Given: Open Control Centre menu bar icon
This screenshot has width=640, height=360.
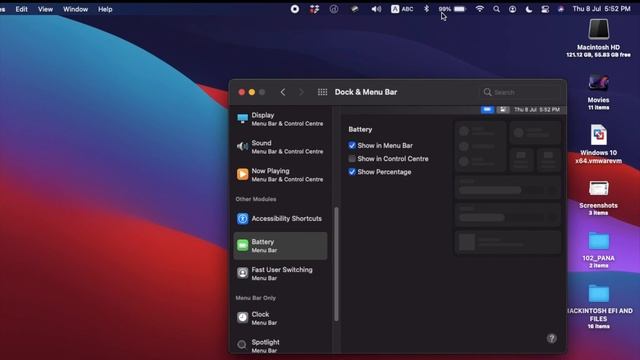Looking at the screenshot, I should [x=545, y=9].
